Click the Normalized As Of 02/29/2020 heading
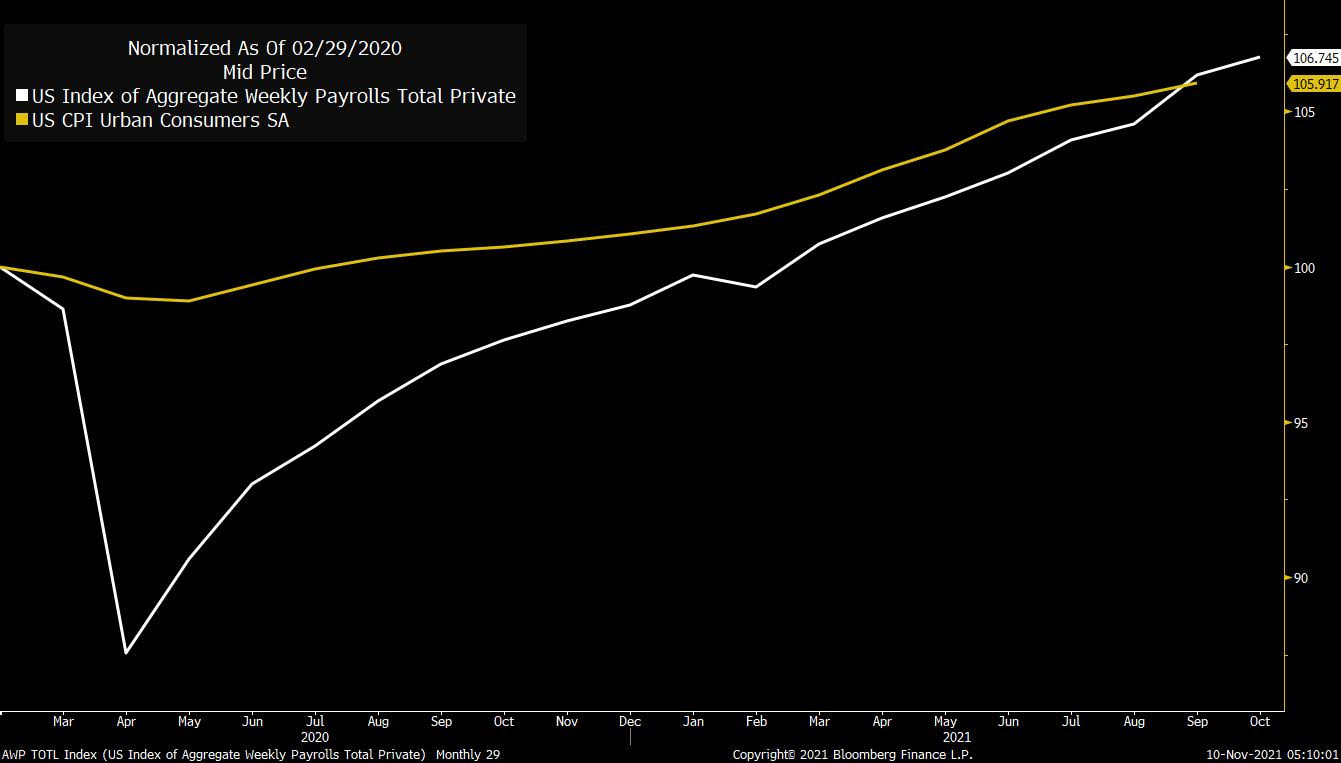The image size is (1341, 763). tap(265, 48)
